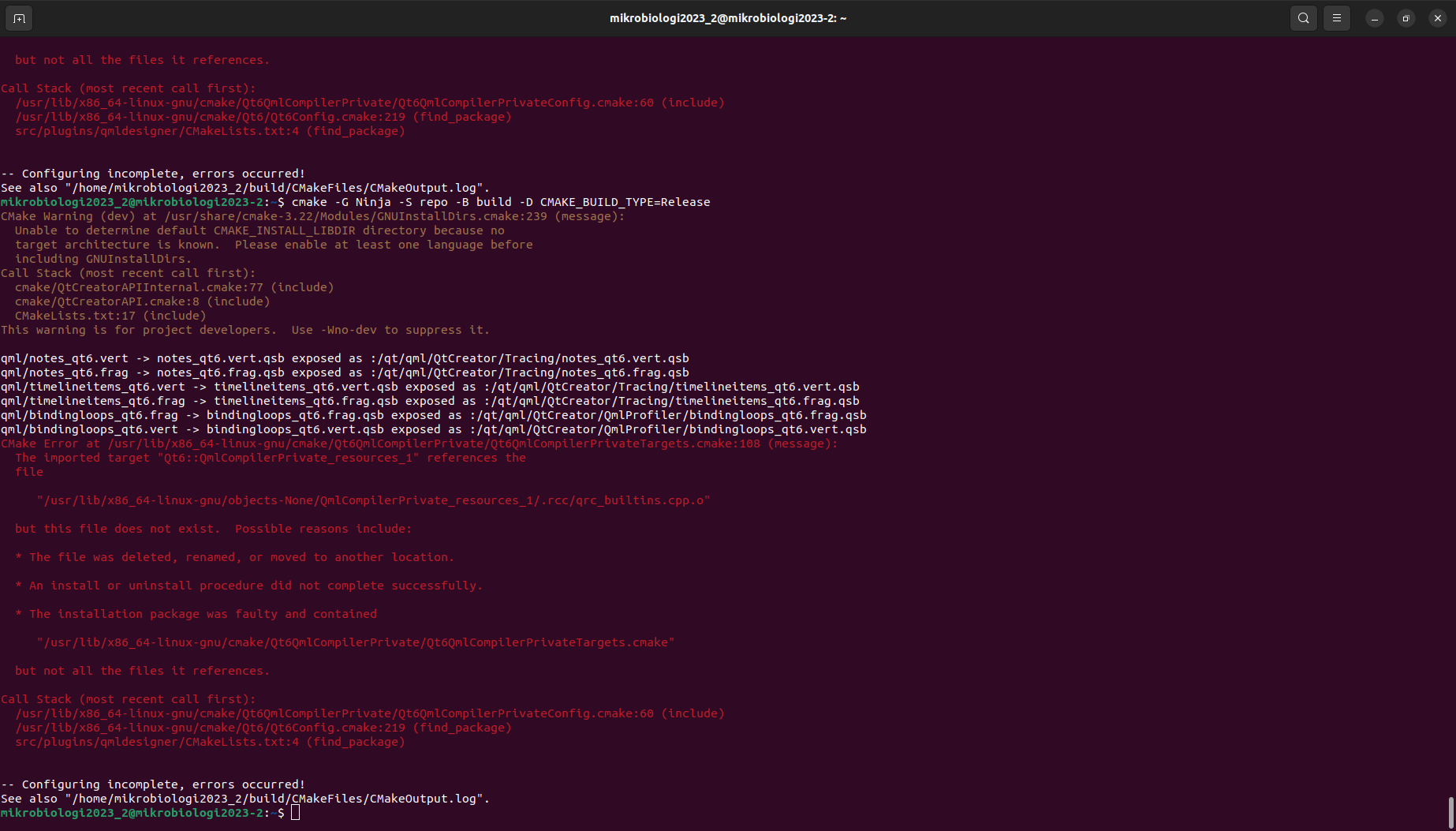1456x831 pixels.
Task: Click the search icon in the title bar
Action: (1304, 18)
